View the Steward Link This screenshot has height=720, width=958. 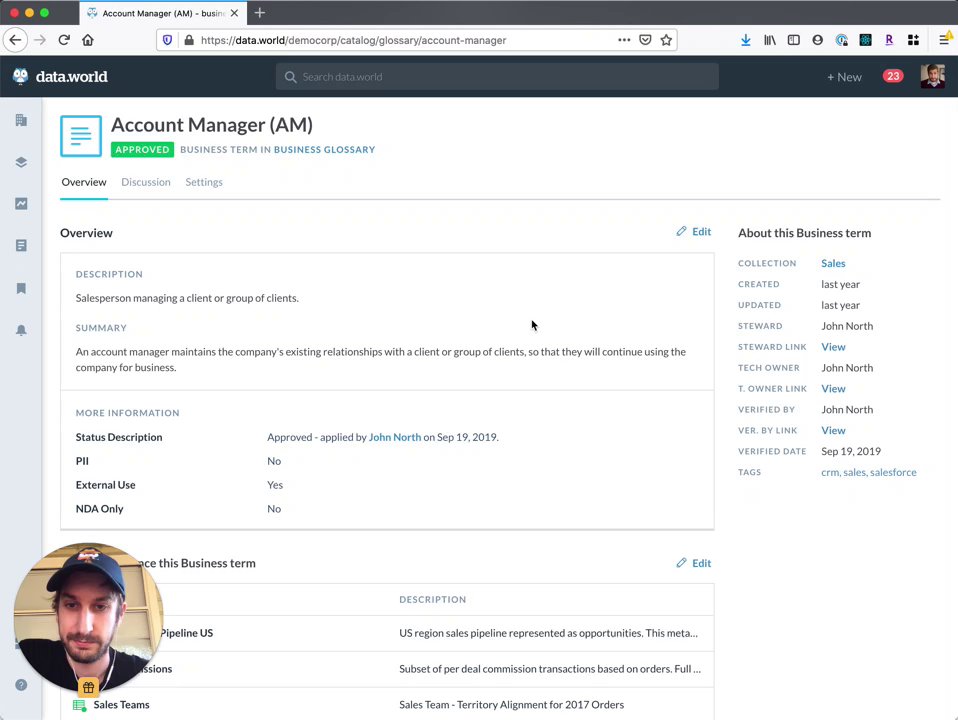click(x=833, y=347)
